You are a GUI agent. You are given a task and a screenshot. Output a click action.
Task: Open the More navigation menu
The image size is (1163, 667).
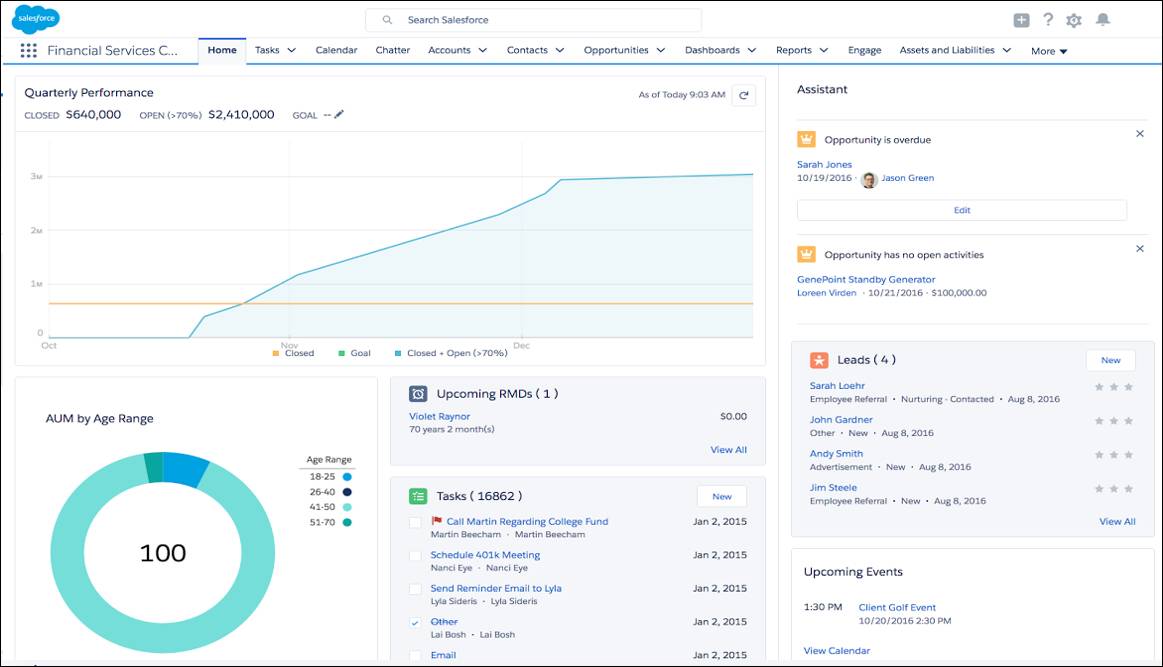(x=1049, y=51)
